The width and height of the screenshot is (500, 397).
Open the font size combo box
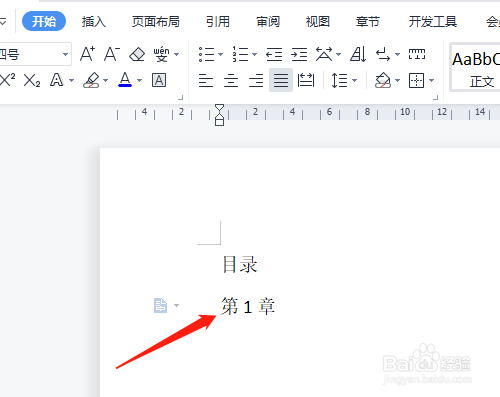[35, 54]
